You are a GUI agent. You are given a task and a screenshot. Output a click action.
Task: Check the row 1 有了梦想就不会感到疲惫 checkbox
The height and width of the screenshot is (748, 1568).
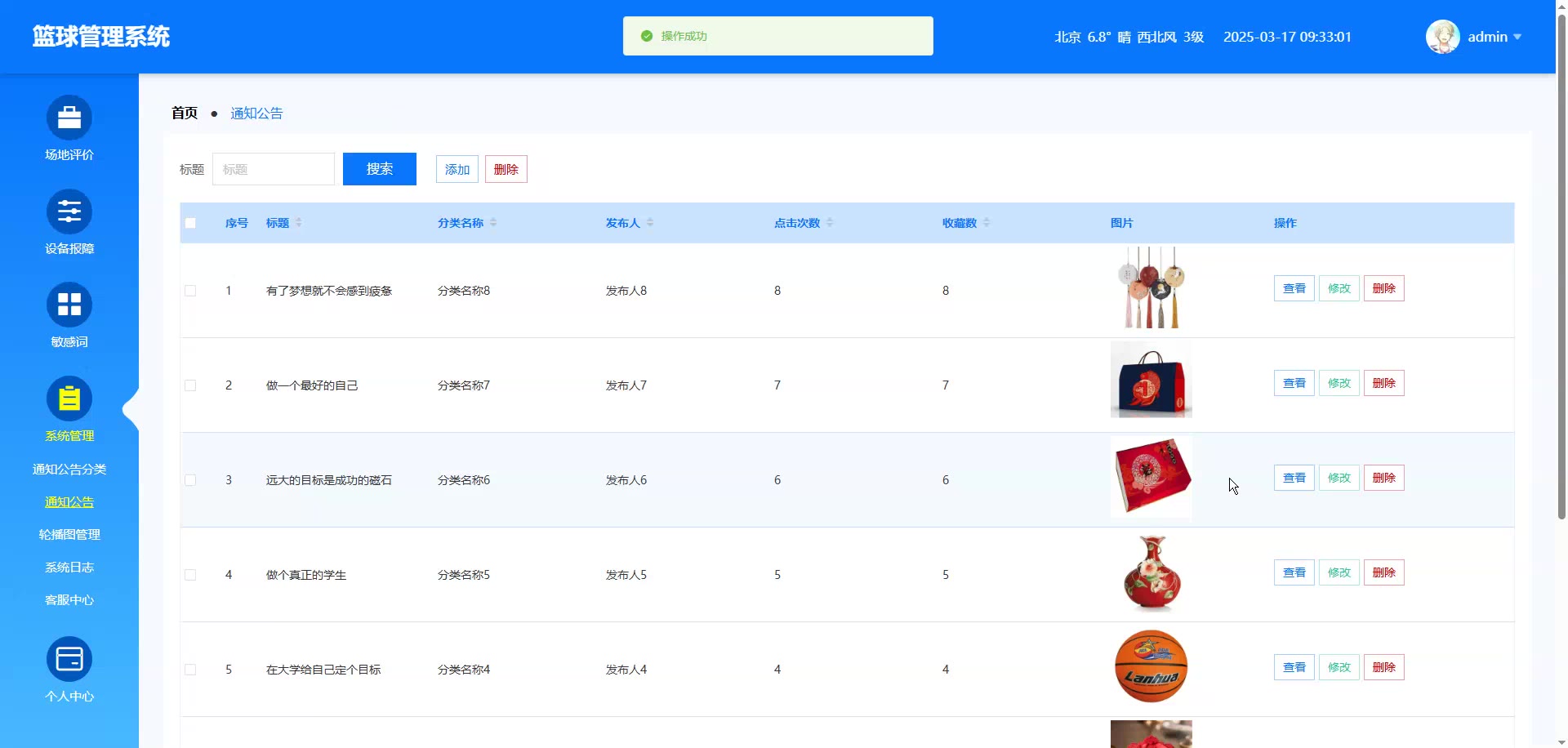click(190, 291)
